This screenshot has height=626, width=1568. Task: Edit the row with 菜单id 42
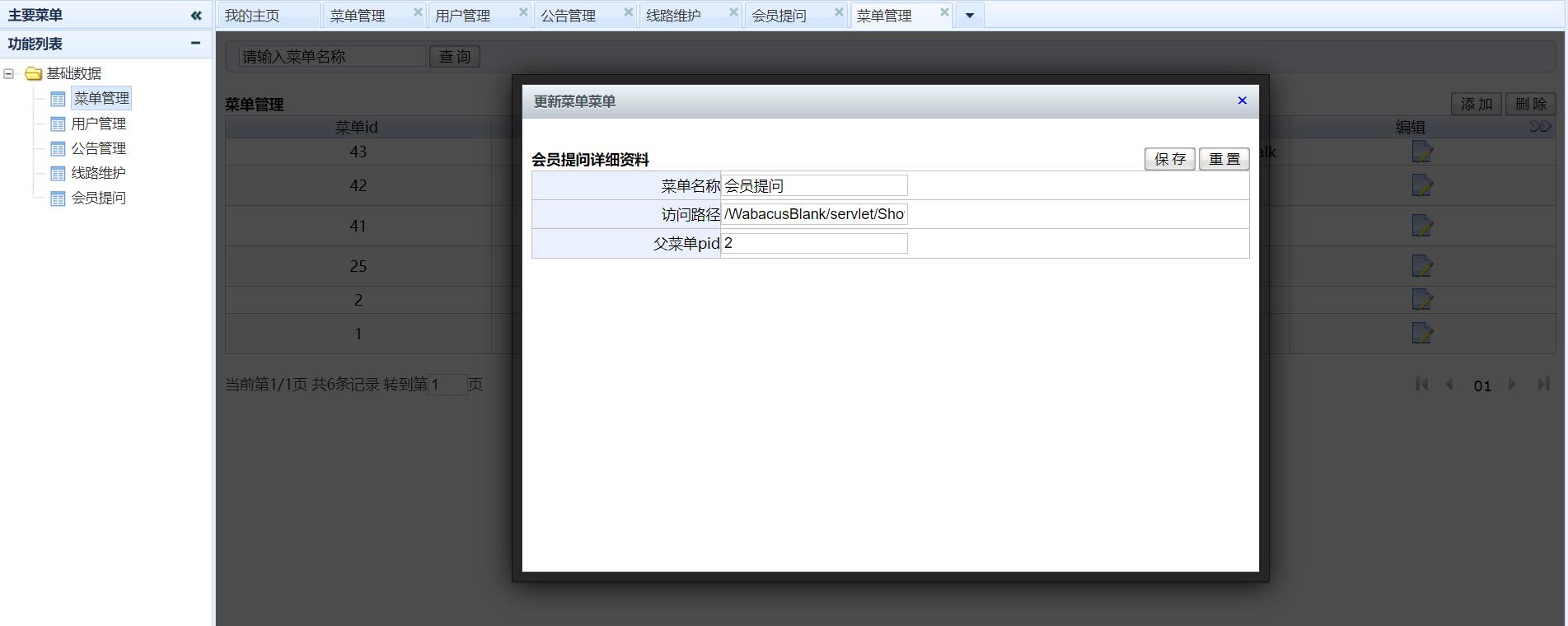tap(1422, 185)
